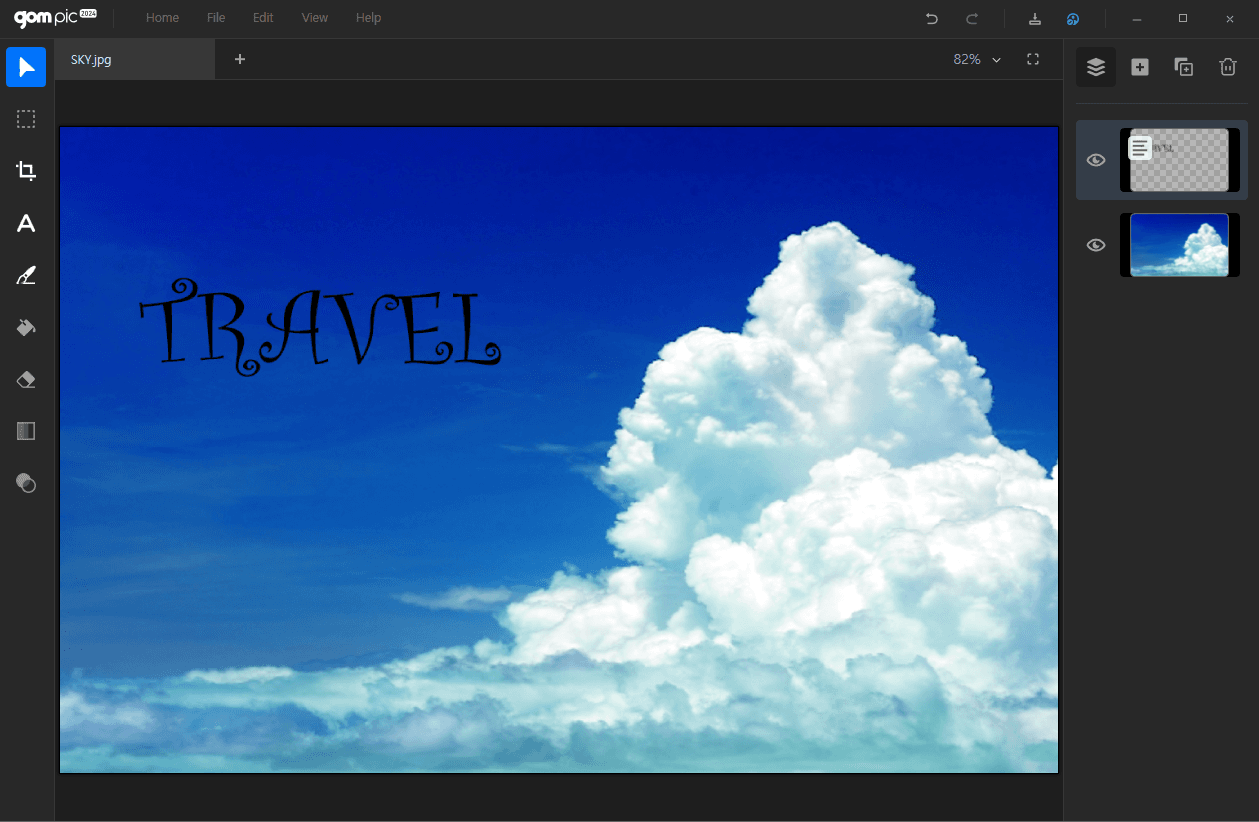
Task: Toggle visibility of the sky image layer
Action: coord(1096,245)
